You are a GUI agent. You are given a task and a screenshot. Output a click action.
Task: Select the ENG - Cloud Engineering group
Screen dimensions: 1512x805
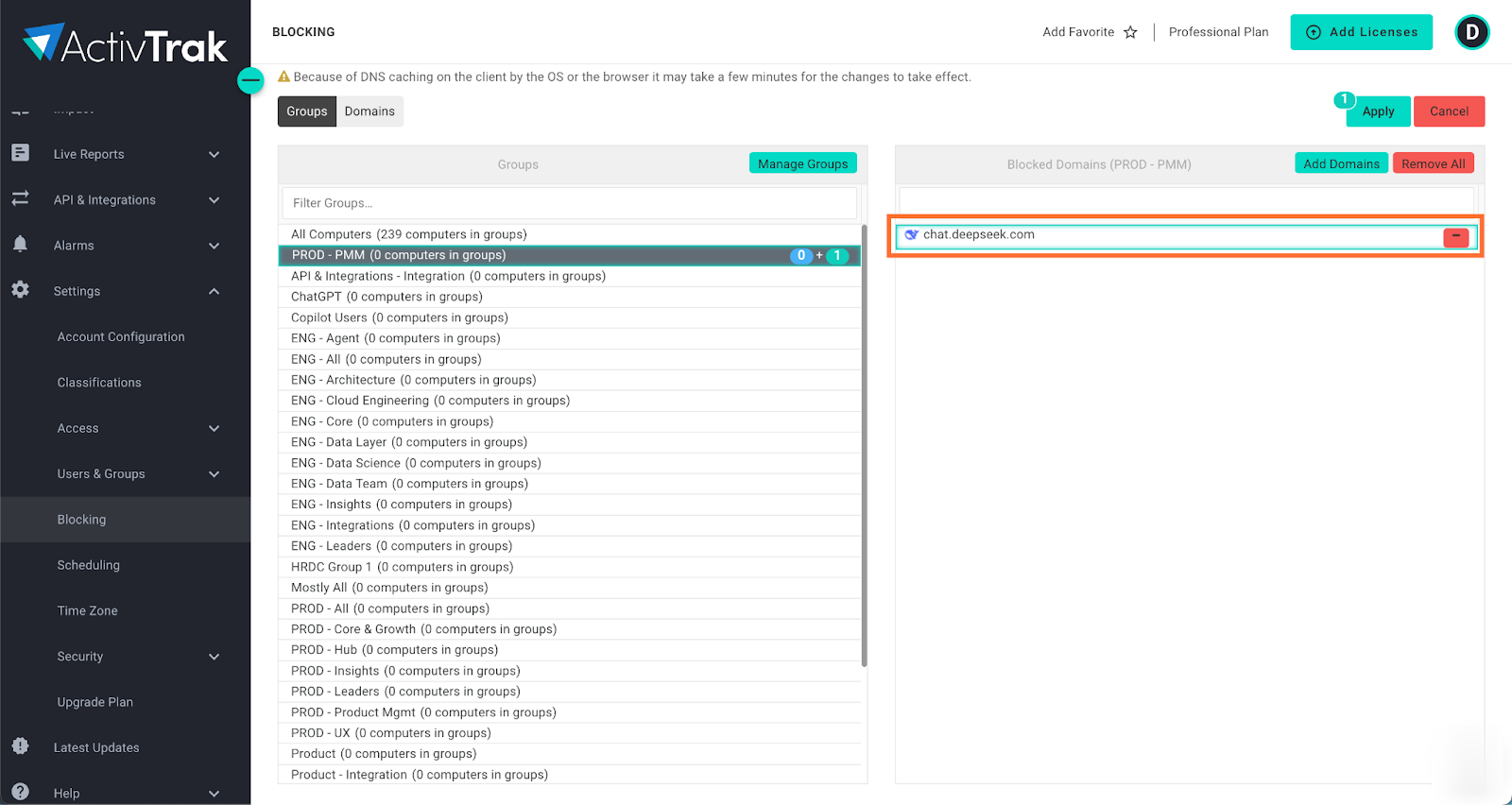(x=569, y=401)
